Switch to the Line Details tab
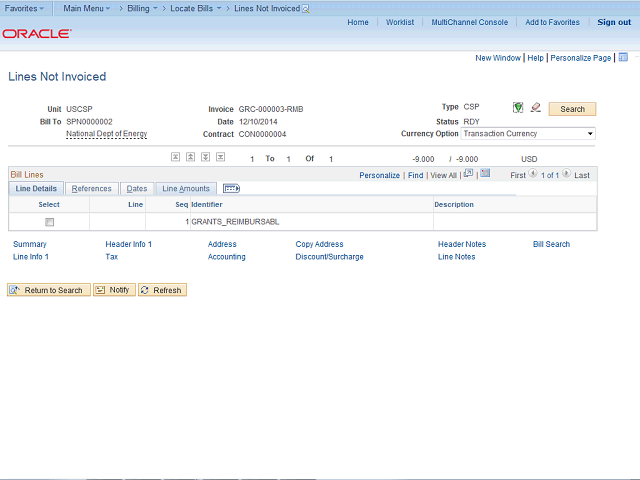The width and height of the screenshot is (640, 480). (36, 189)
